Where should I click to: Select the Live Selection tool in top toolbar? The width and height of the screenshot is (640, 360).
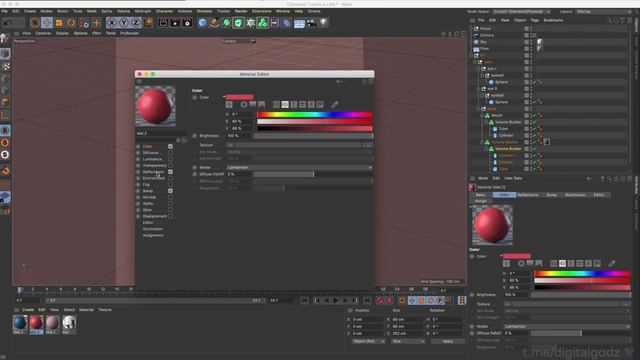(x=35, y=23)
